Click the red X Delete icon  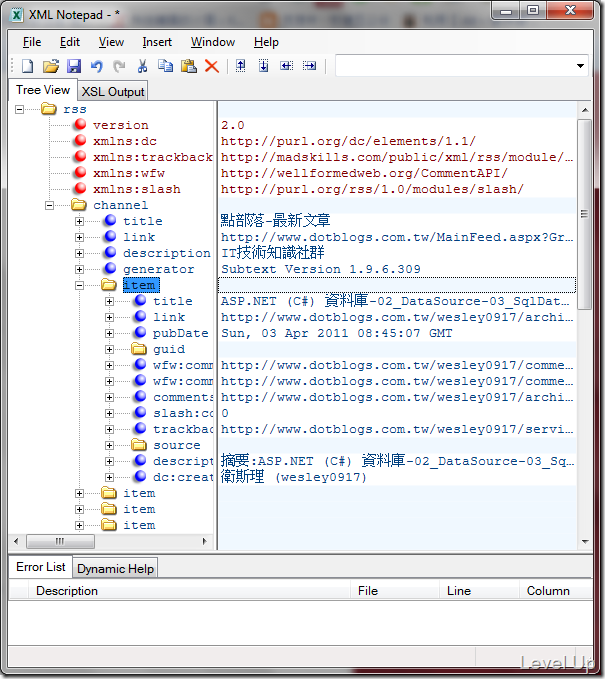coord(212,66)
